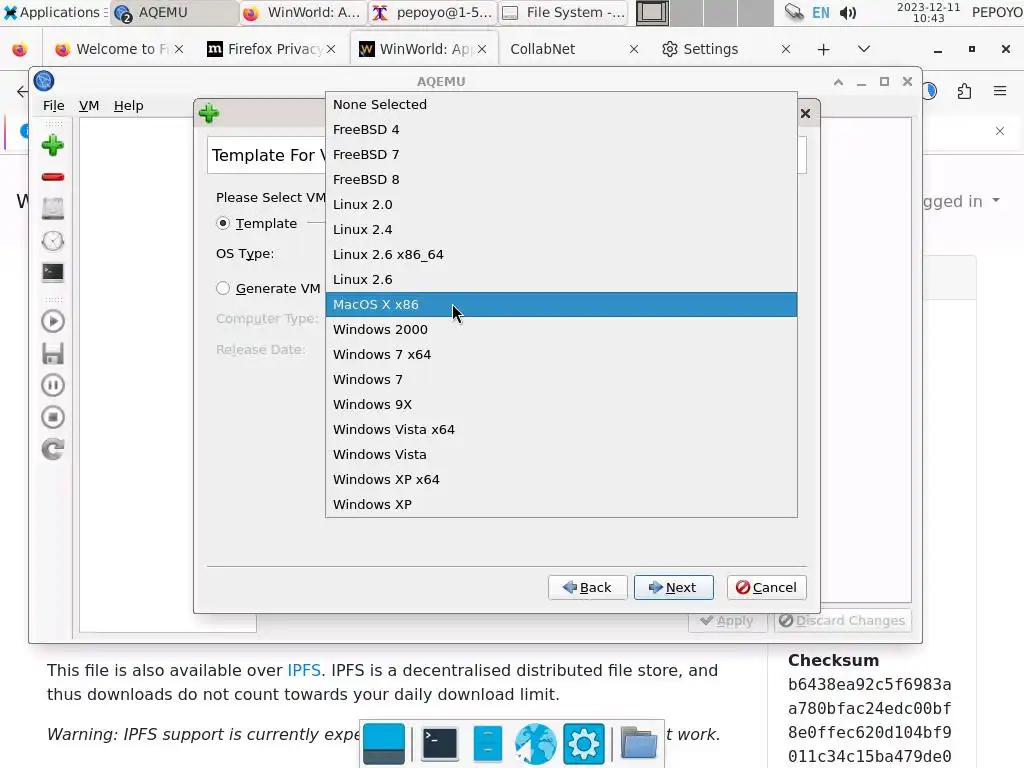
Task: Choose Windows 2000 from the OS list
Action: point(562,329)
